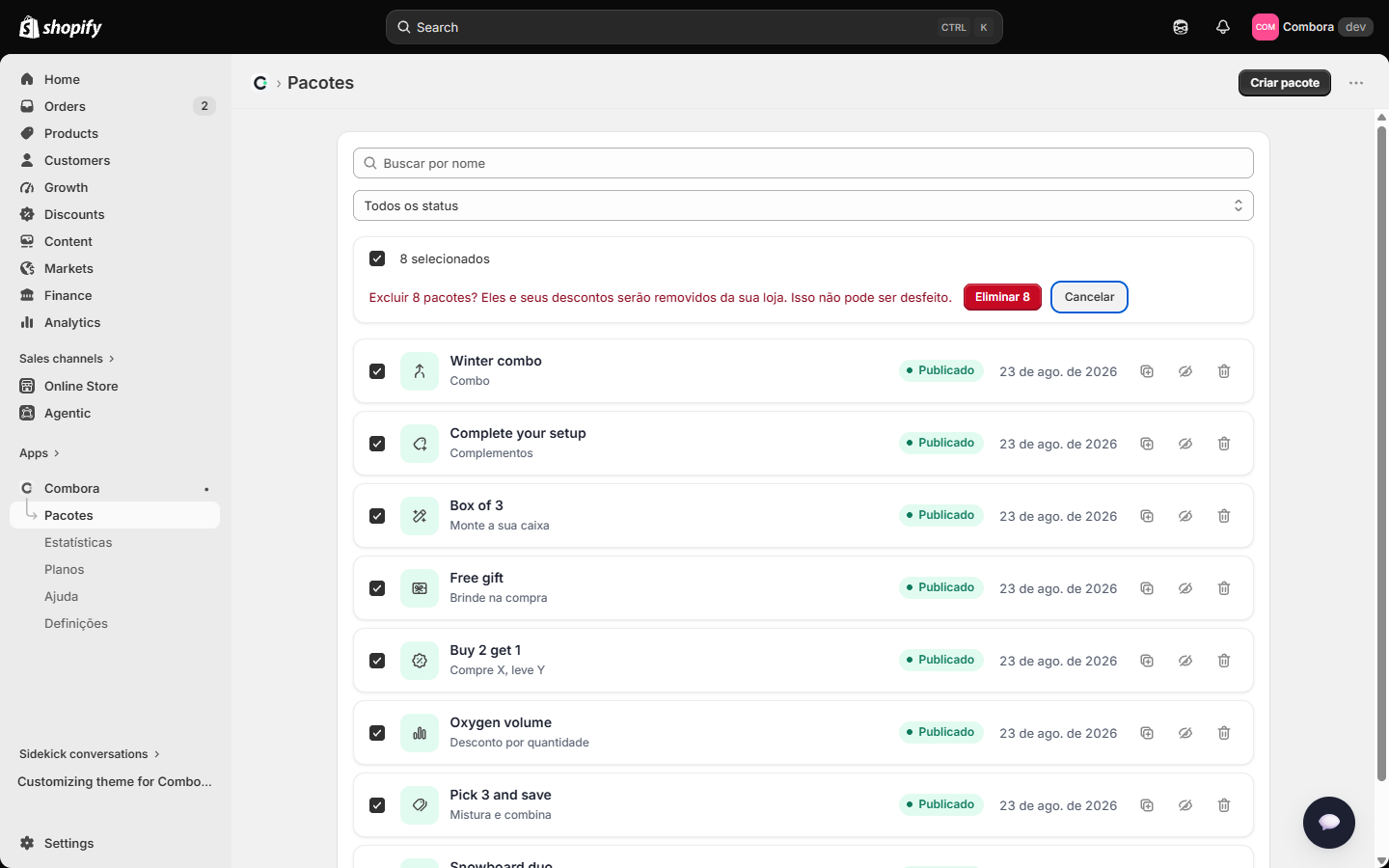Uncheck the Pick 3 and save checkbox
This screenshot has width=1389, height=868.
click(x=377, y=805)
